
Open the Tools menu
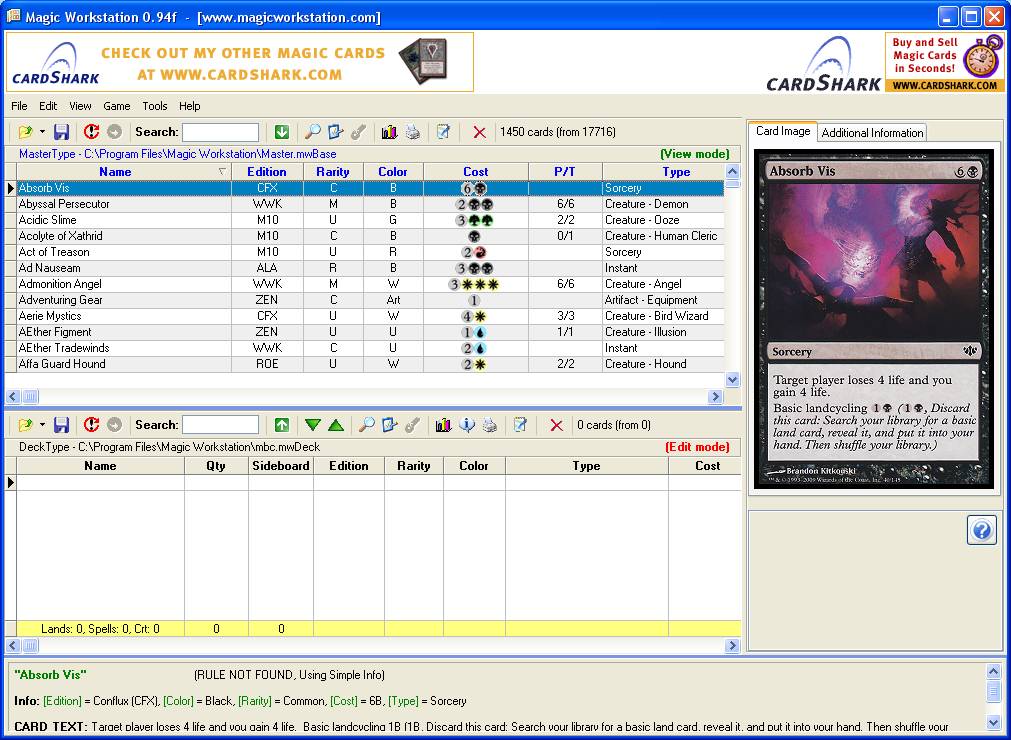click(155, 106)
